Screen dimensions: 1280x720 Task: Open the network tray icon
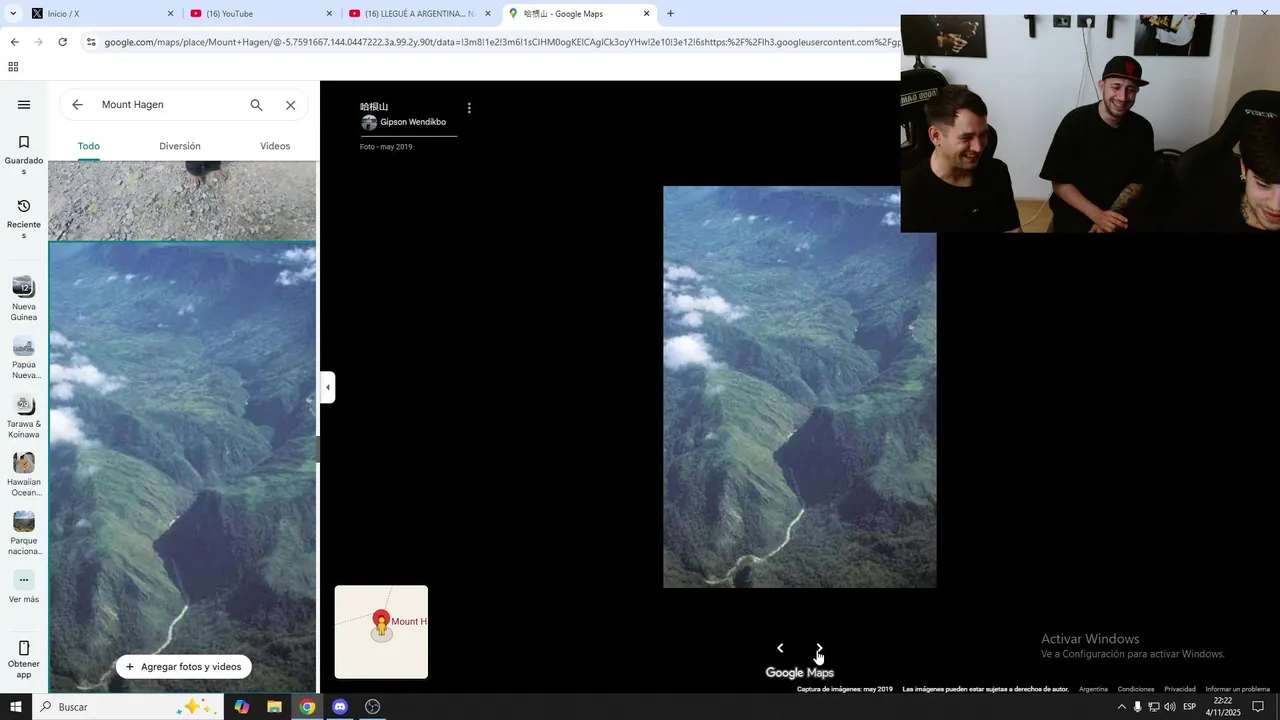tap(1153, 707)
